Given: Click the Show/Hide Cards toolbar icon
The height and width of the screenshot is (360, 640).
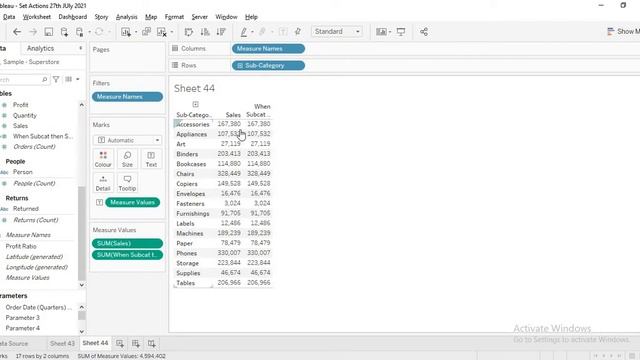Looking at the screenshot, I should [381, 32].
